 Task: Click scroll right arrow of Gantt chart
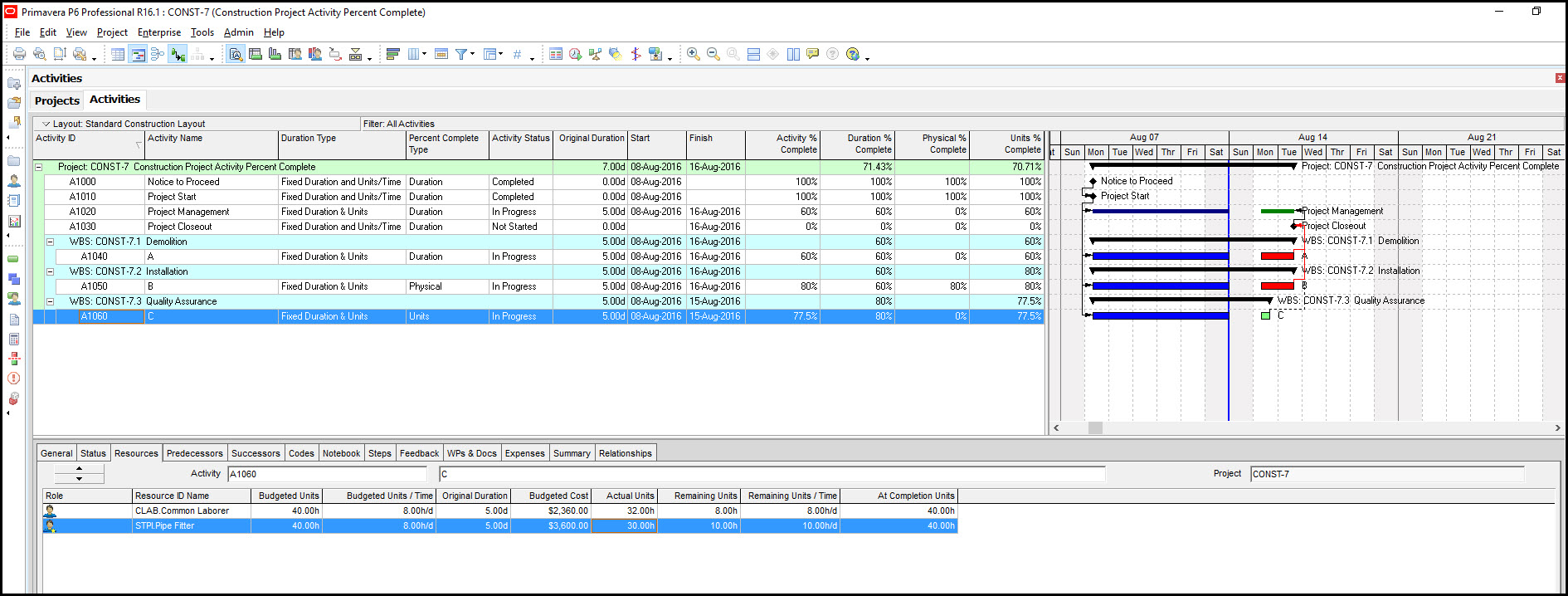click(1557, 427)
